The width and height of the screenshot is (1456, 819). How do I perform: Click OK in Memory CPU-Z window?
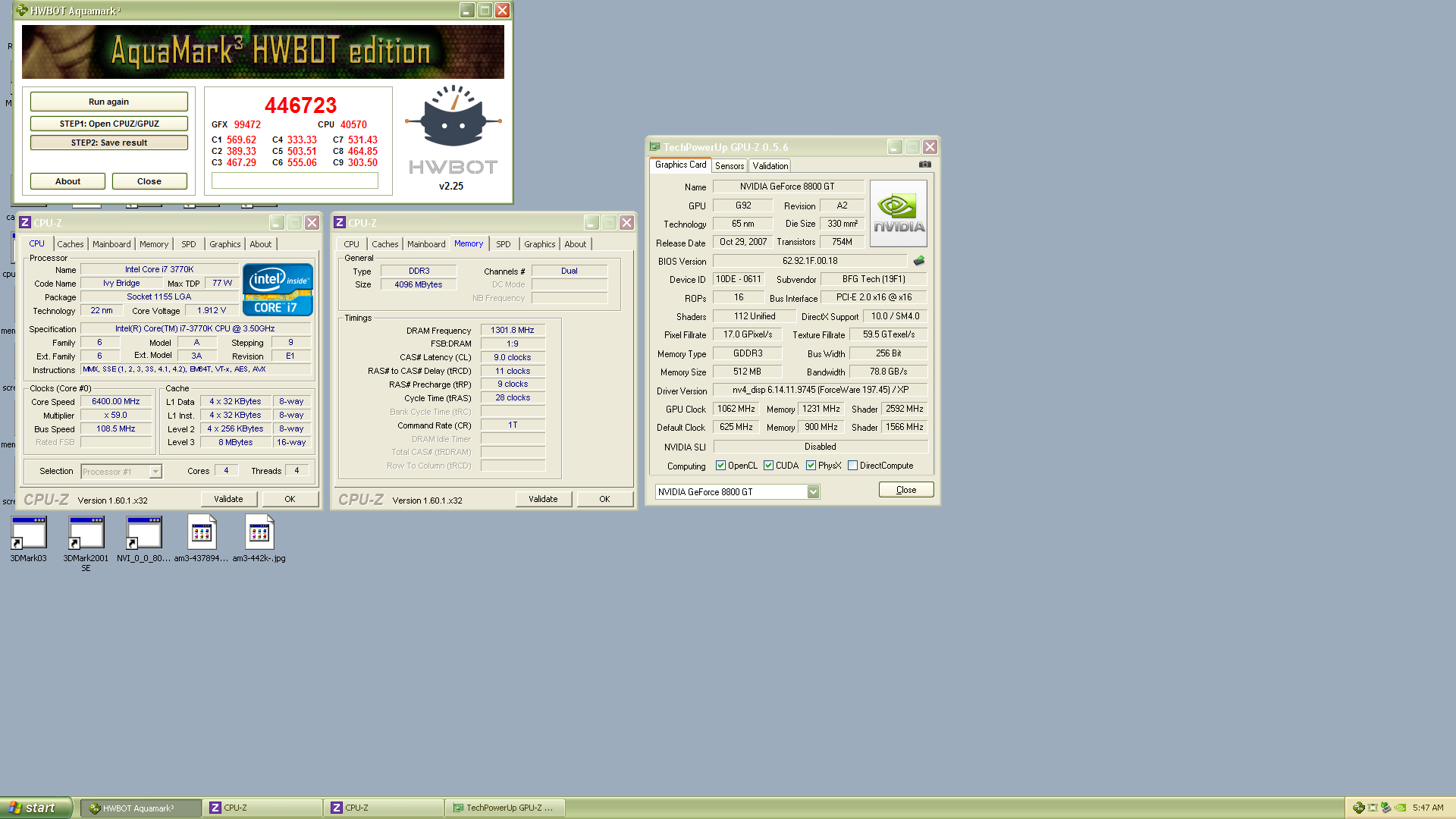[604, 499]
